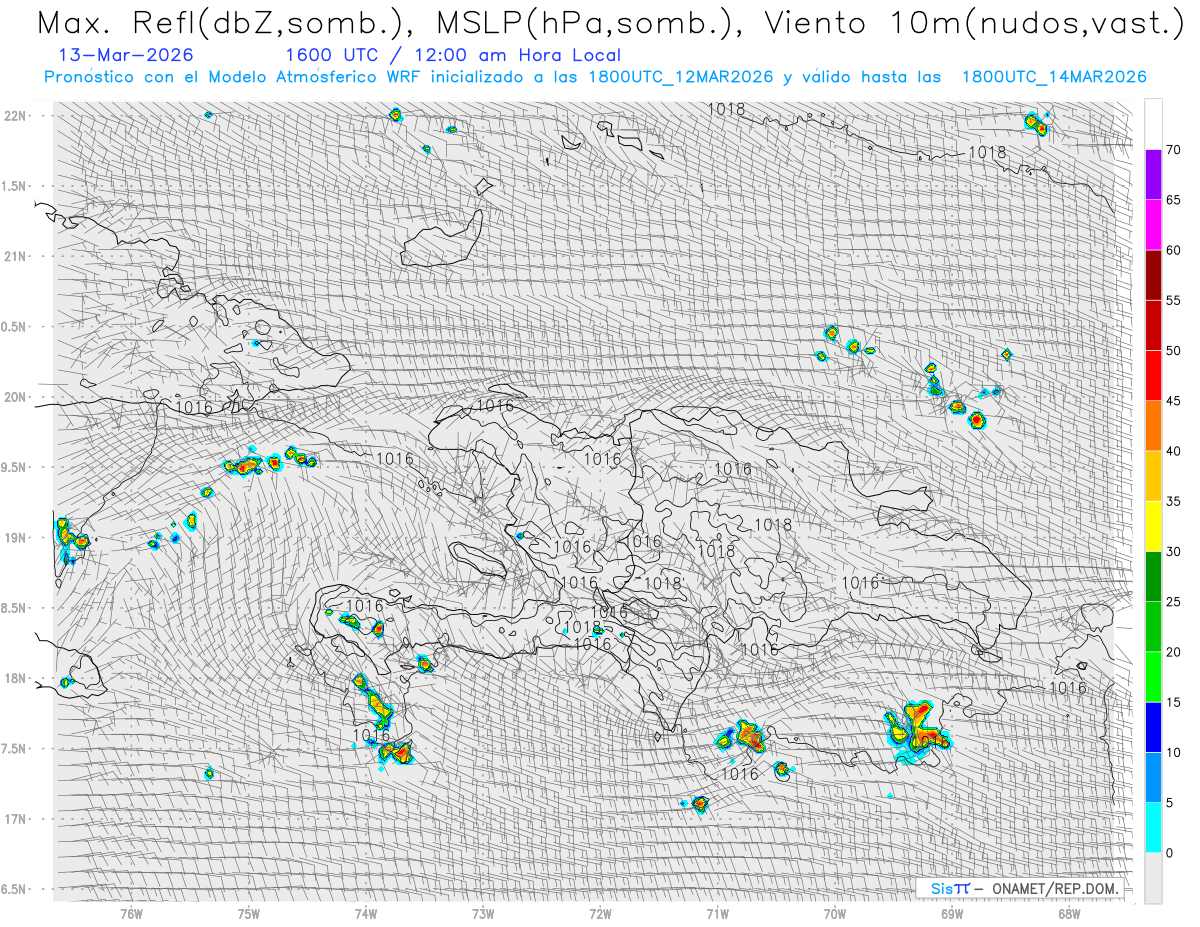This screenshot has width=1200, height=927.
Task: Click the 21N latitude axis label
Action: pyautogui.click(x=15, y=256)
